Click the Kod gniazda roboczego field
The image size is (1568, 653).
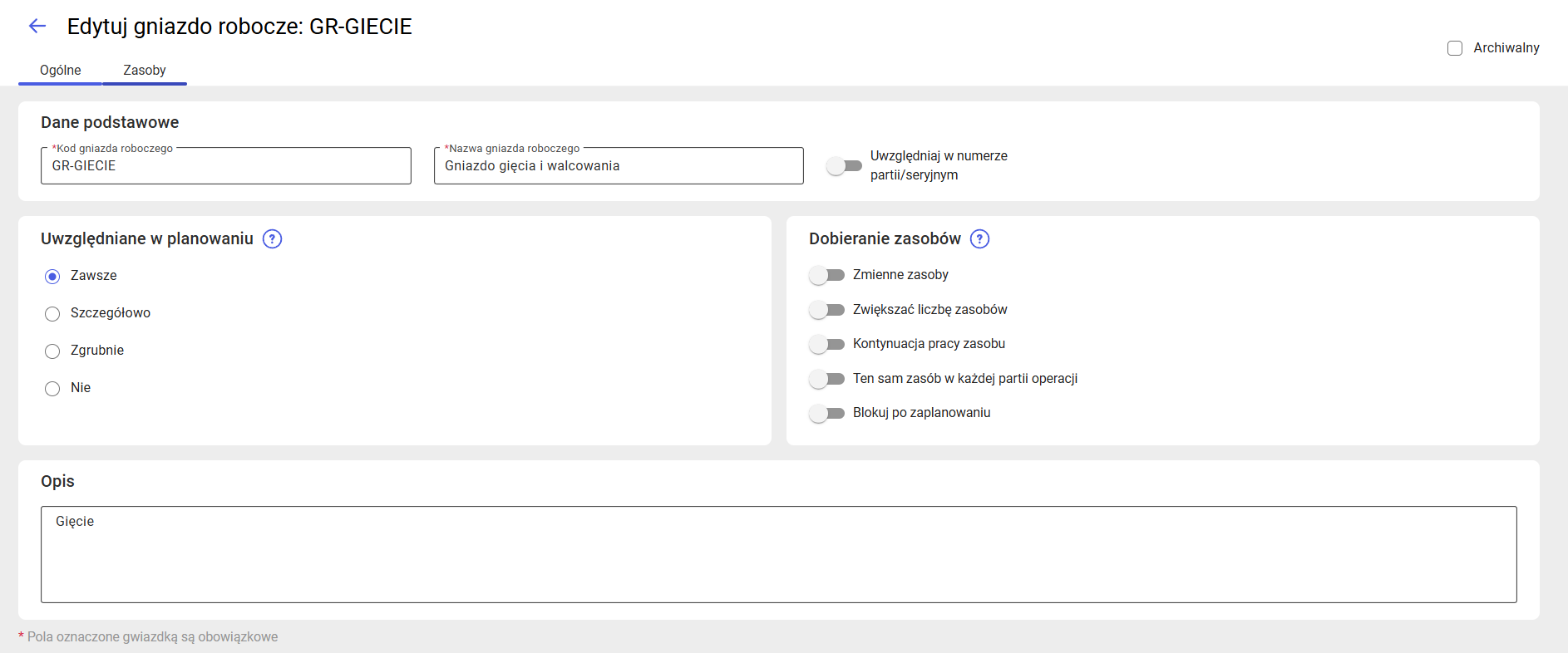click(225, 166)
